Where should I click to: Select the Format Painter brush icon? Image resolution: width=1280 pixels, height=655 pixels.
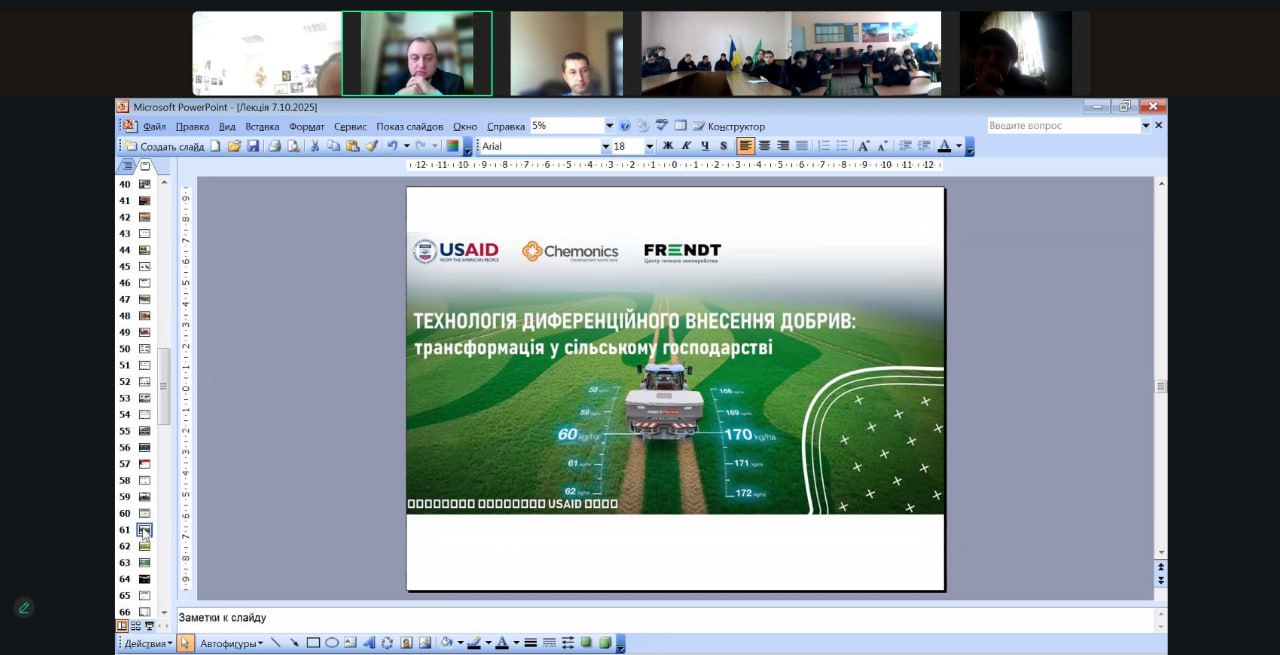(x=371, y=146)
